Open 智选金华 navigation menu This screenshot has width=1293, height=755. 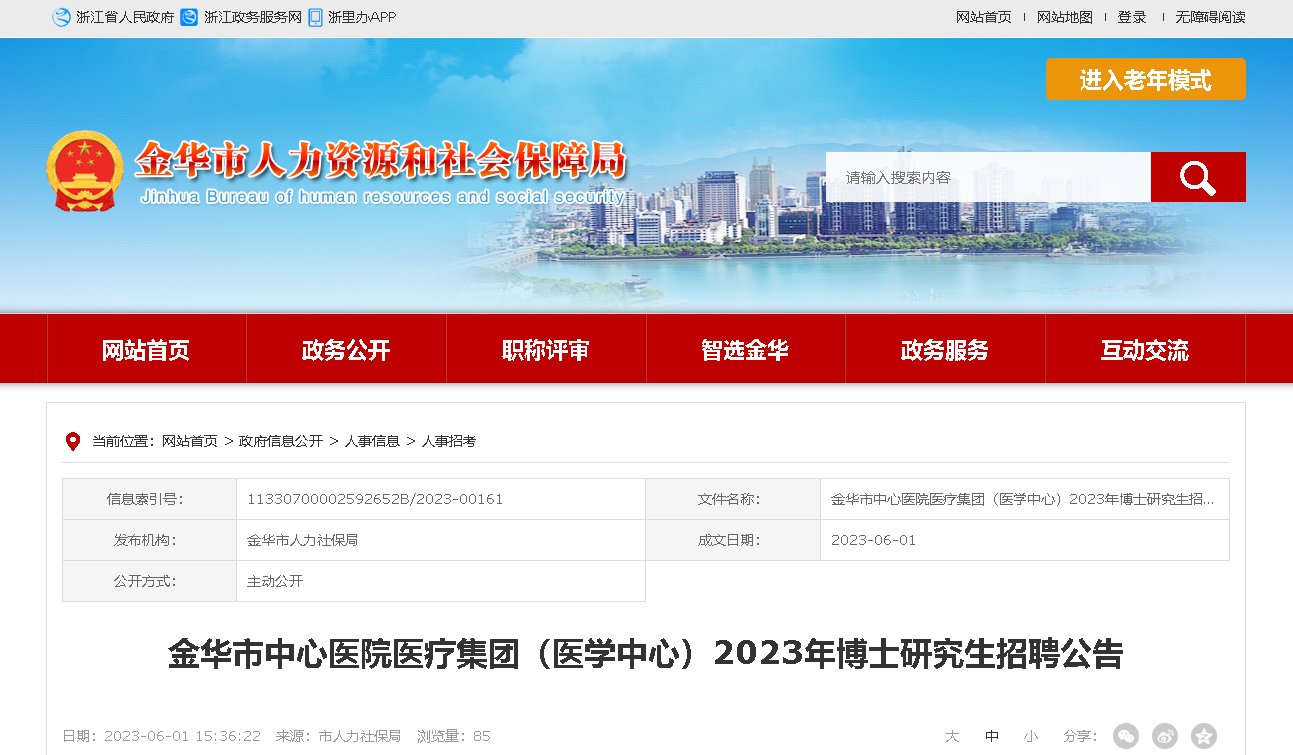pos(745,350)
